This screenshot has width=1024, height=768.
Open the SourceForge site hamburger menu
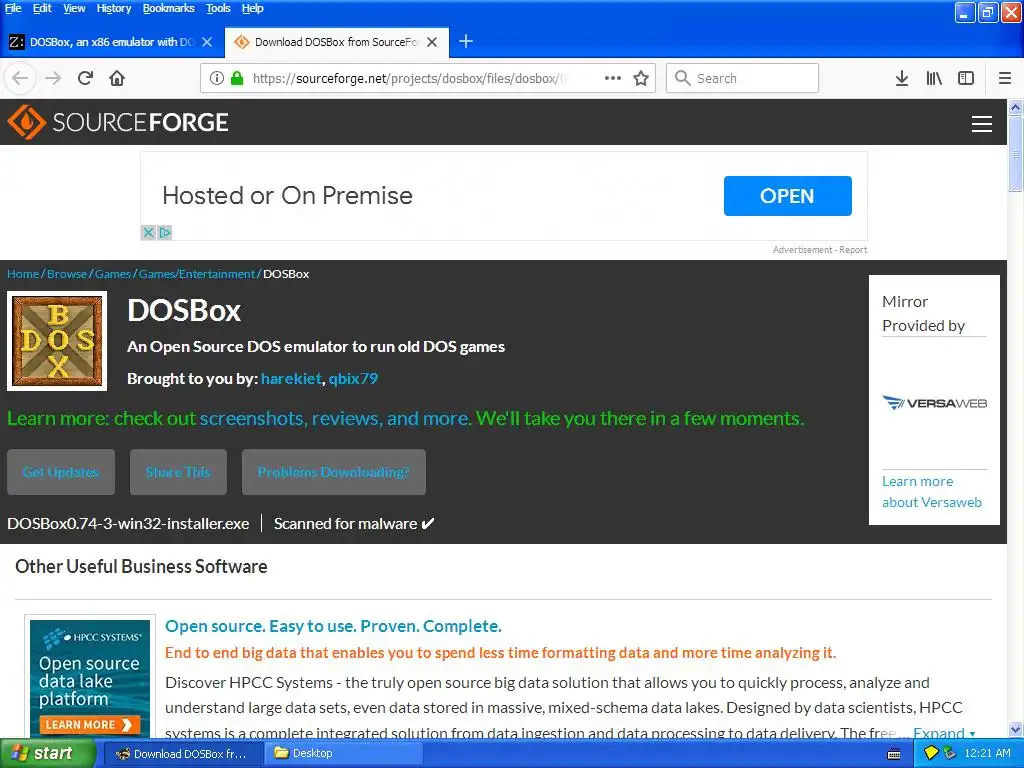(982, 123)
